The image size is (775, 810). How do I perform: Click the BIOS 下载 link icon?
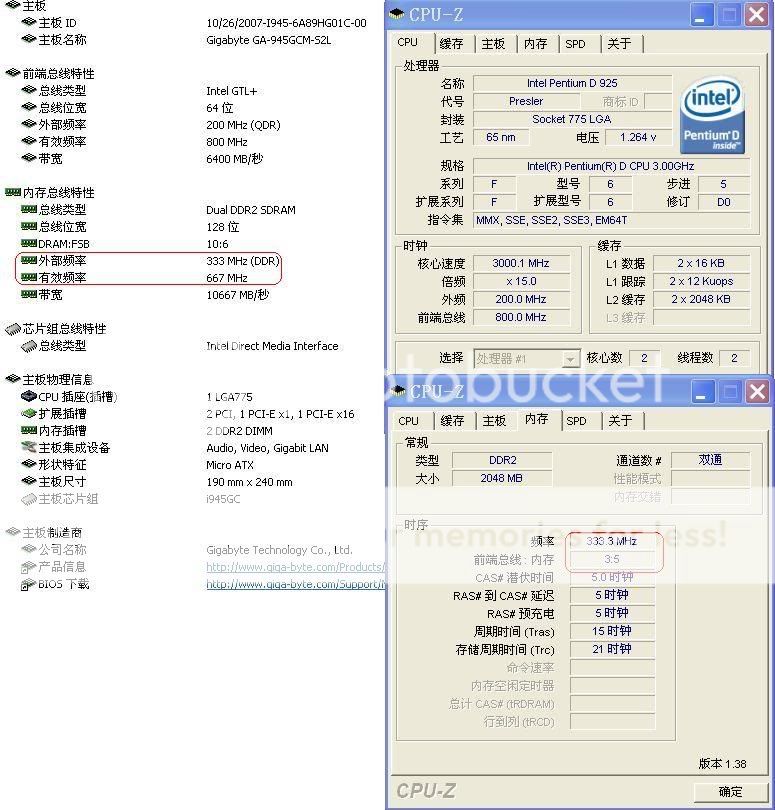pyautogui.click(x=28, y=584)
